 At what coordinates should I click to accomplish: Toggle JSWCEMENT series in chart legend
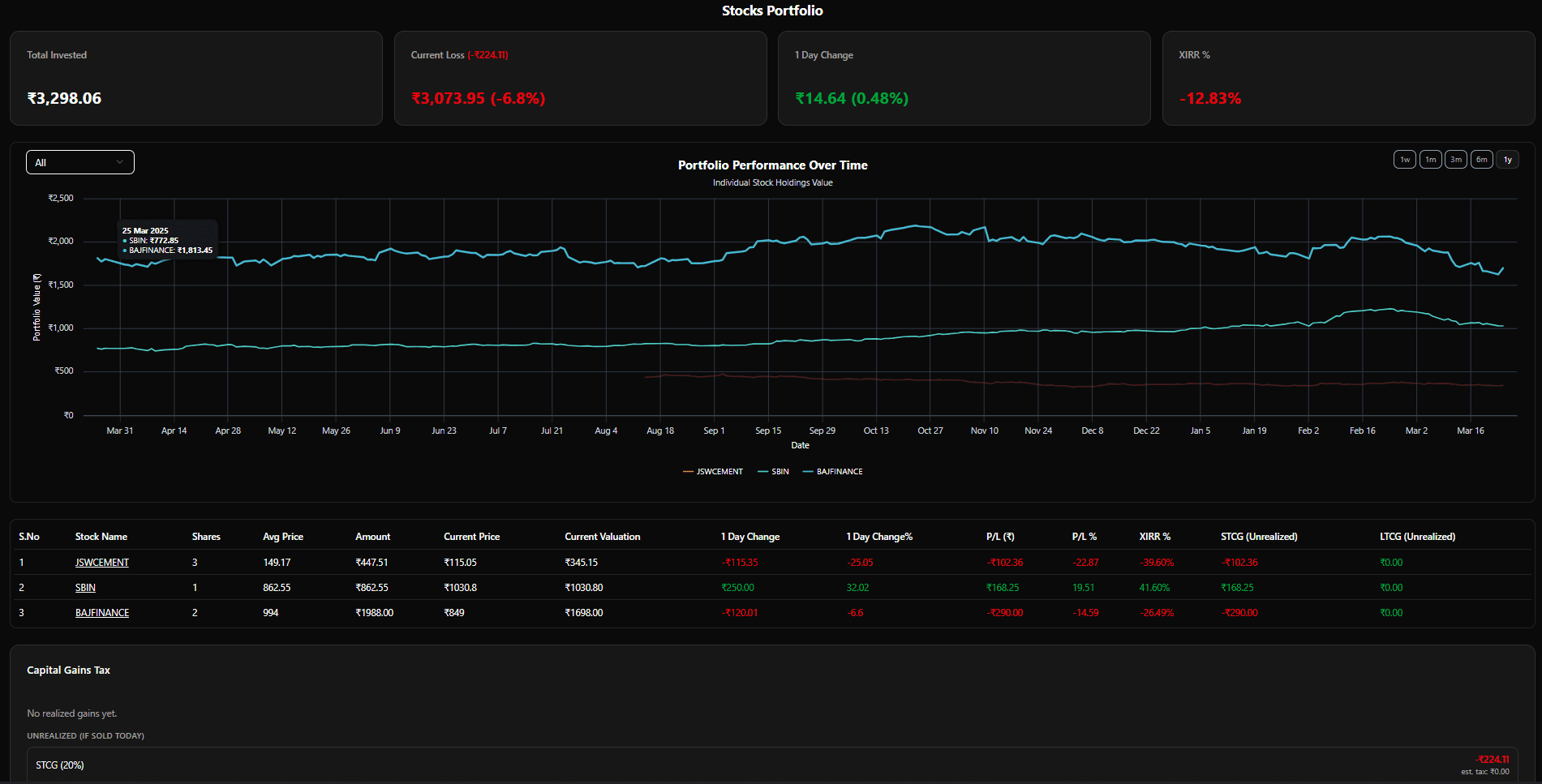click(713, 472)
